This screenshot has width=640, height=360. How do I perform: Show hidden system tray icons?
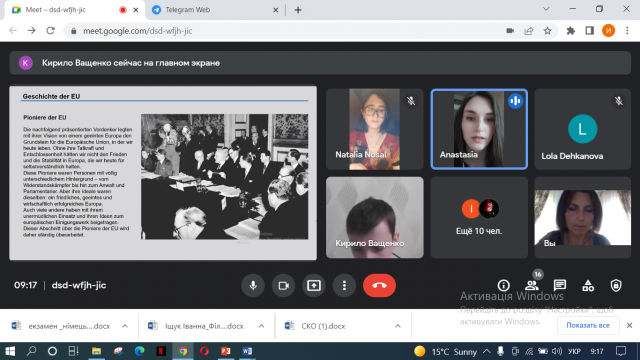(487, 351)
